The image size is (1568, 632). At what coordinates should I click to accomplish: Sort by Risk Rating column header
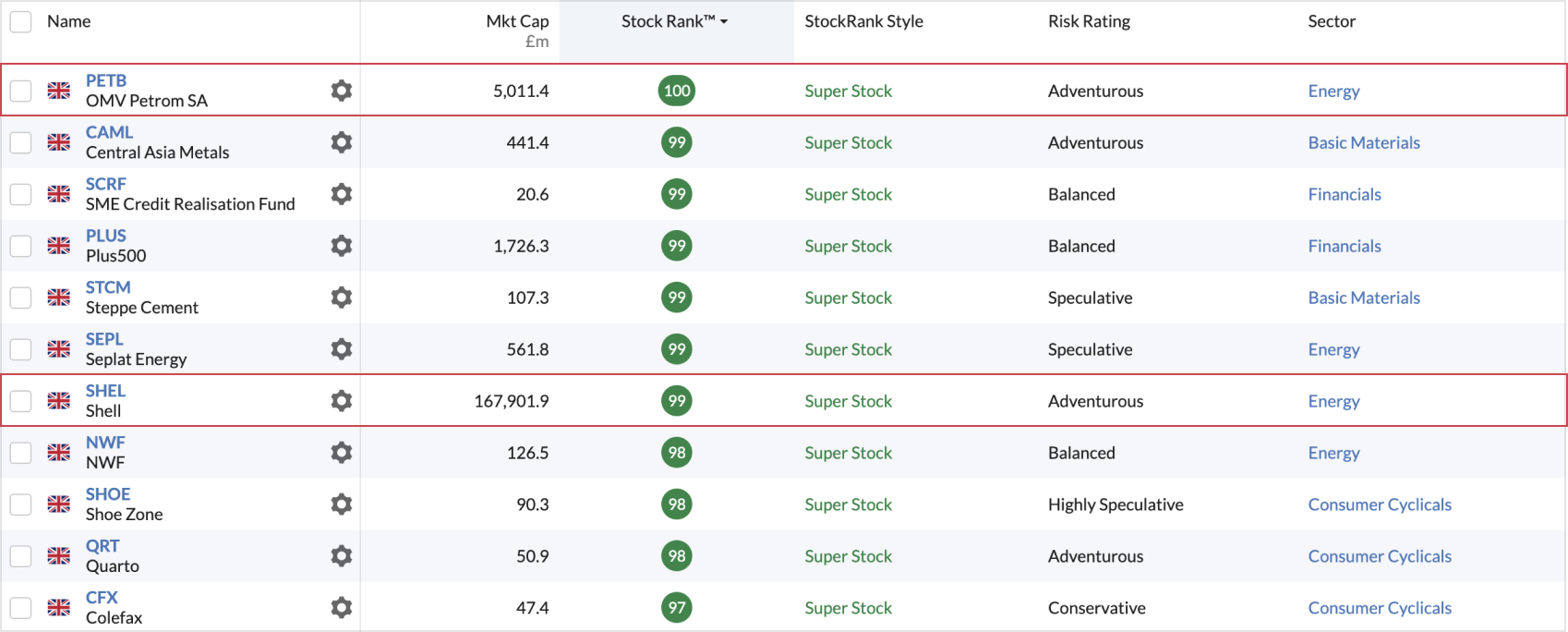[x=1089, y=21]
